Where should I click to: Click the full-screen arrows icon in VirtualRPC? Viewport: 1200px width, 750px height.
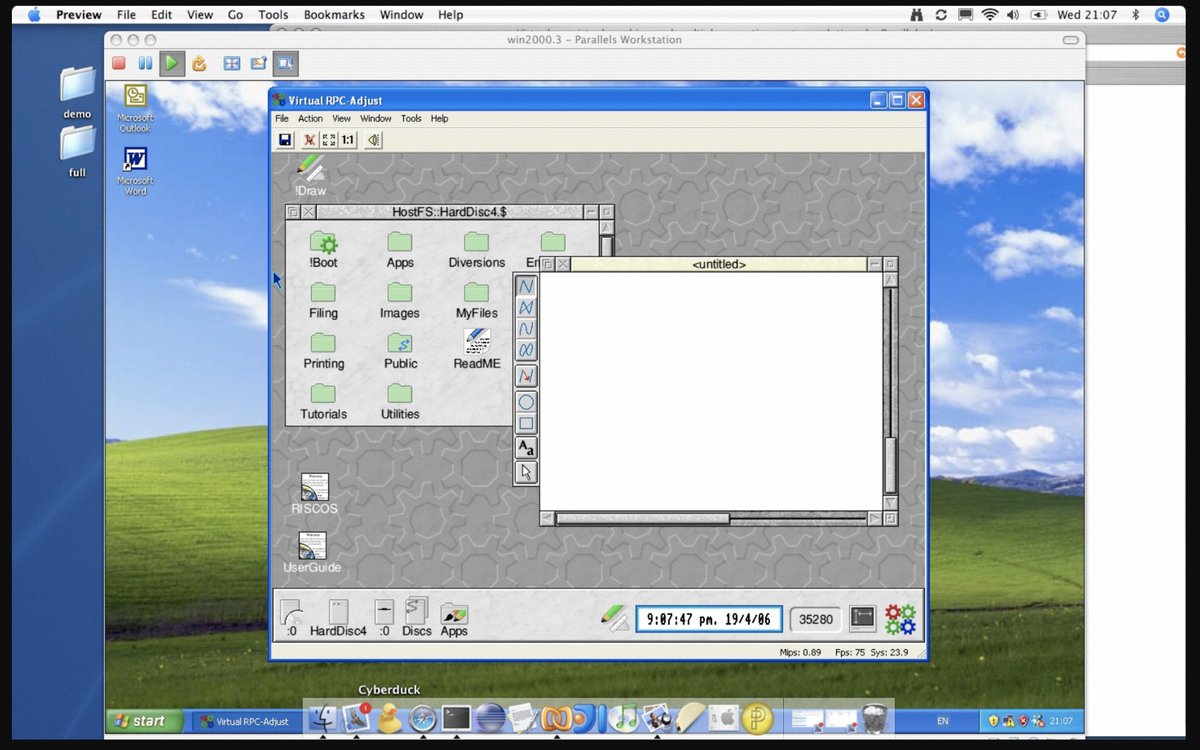point(329,140)
